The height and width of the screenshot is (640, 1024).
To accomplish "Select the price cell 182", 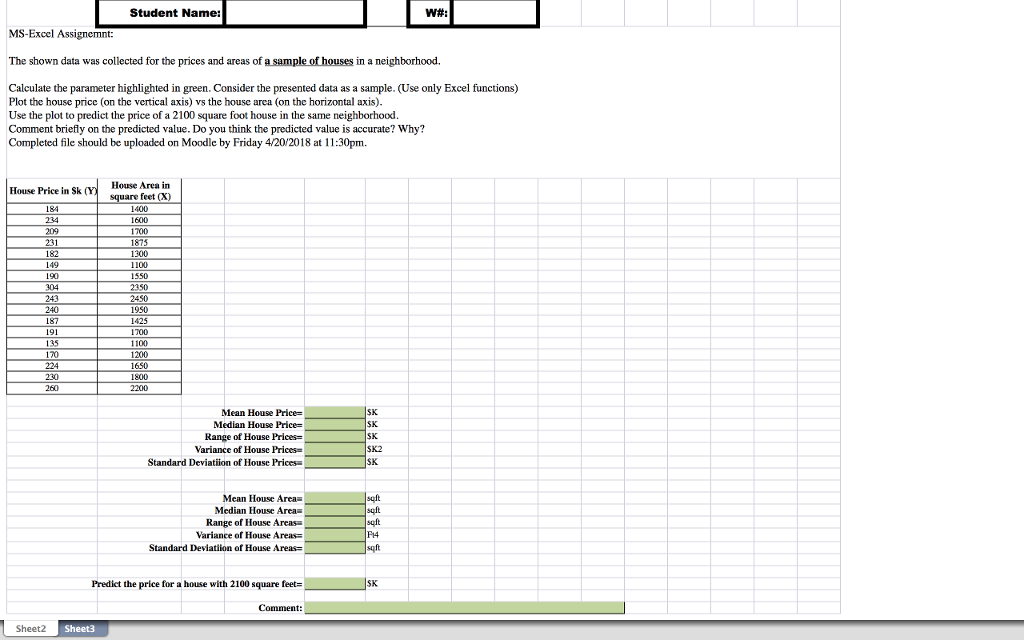I will click(x=52, y=253).
